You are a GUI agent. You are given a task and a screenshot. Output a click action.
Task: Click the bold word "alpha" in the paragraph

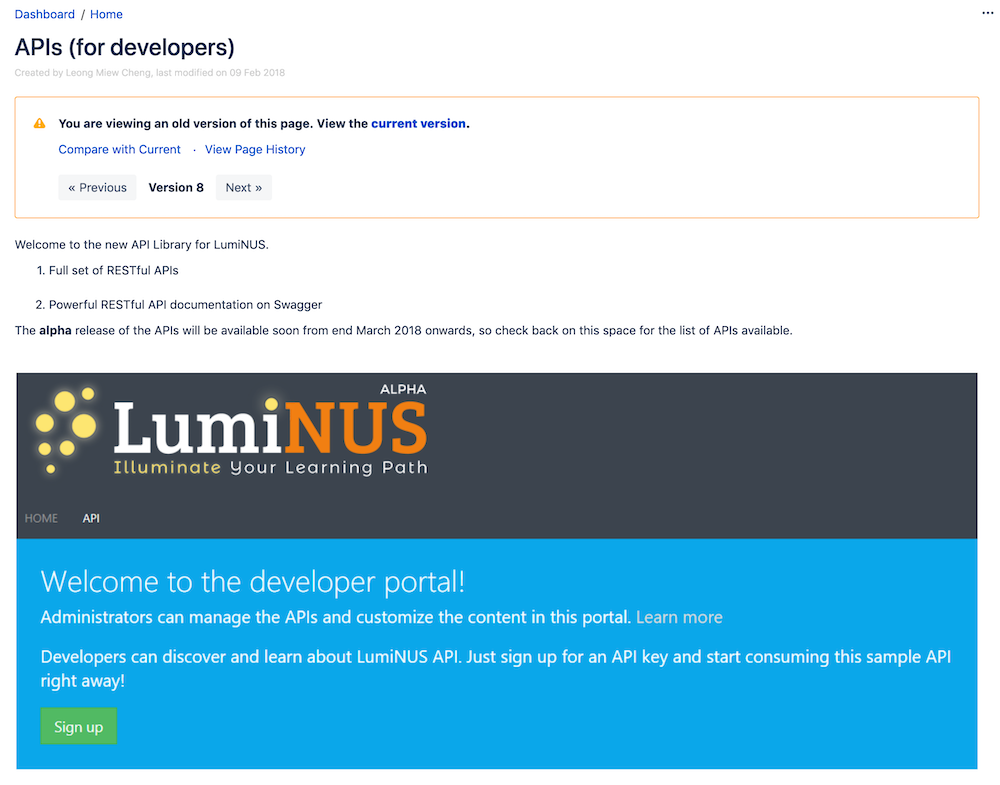(x=55, y=330)
